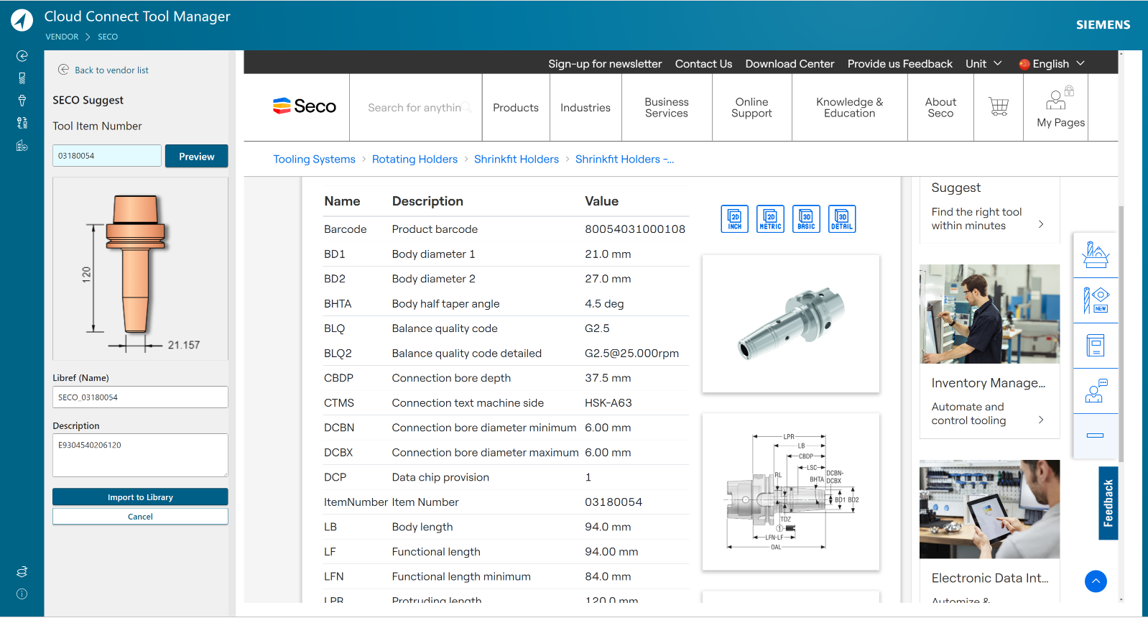Collapse the floating side toolbar with minus icon
This screenshot has height=618, width=1148.
tap(1095, 436)
